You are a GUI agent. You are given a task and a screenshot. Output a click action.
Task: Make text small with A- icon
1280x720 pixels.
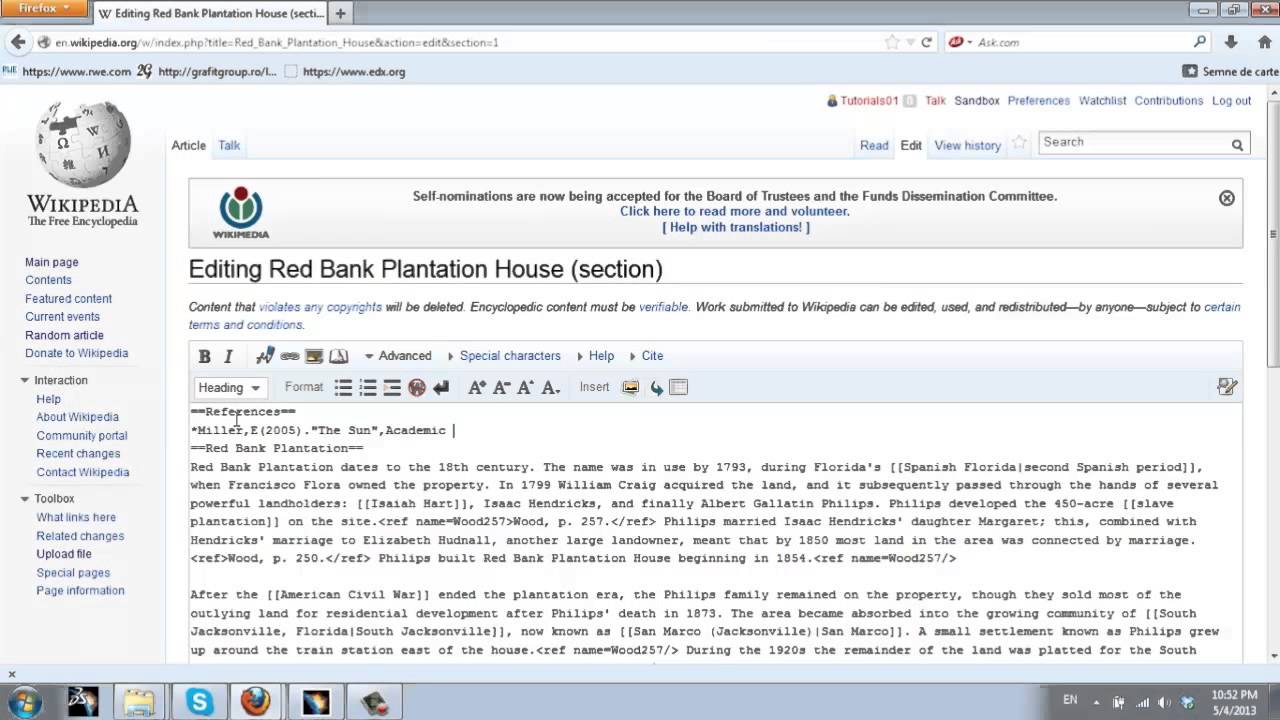pyautogui.click(x=501, y=388)
